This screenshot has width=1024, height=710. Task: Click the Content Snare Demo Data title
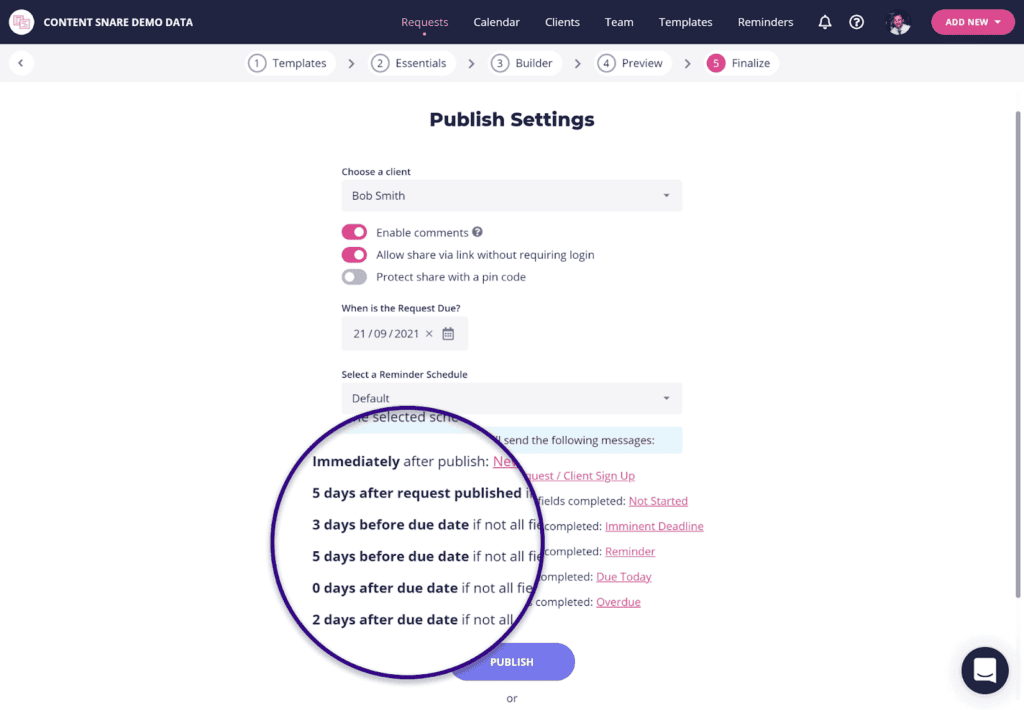[x=118, y=22]
